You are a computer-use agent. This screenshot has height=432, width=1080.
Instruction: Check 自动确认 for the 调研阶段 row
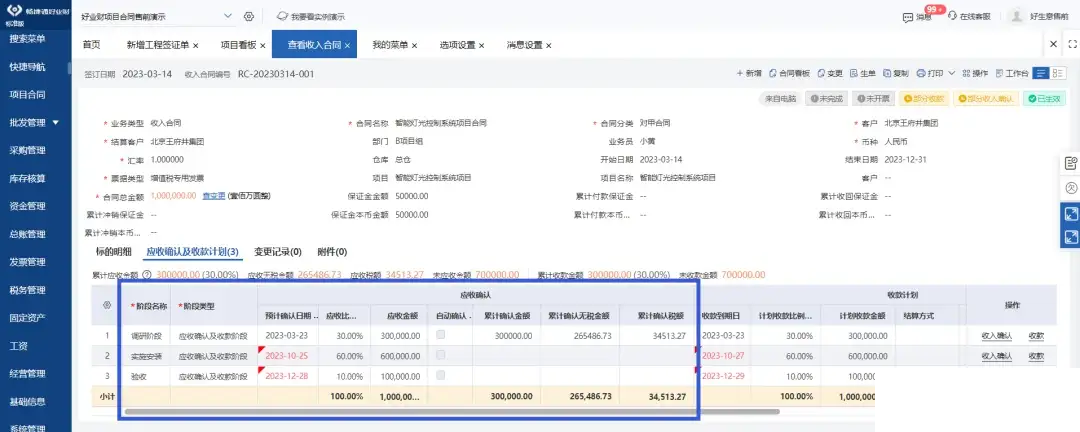coord(440,334)
